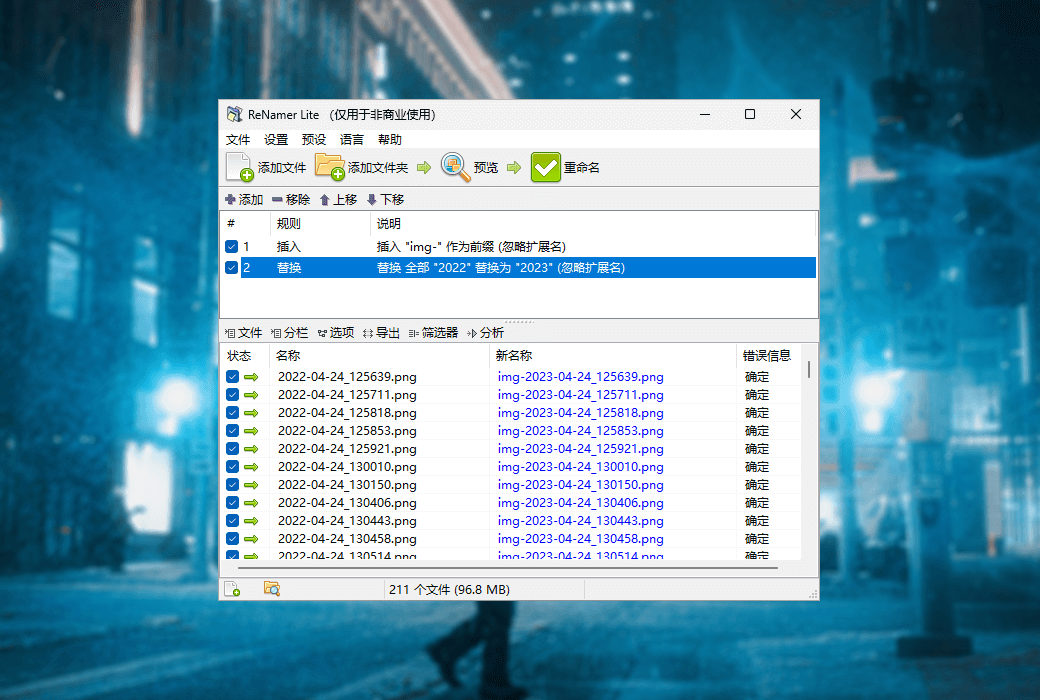
Task: Click the status bar folder search icon
Action: pyautogui.click(x=271, y=589)
